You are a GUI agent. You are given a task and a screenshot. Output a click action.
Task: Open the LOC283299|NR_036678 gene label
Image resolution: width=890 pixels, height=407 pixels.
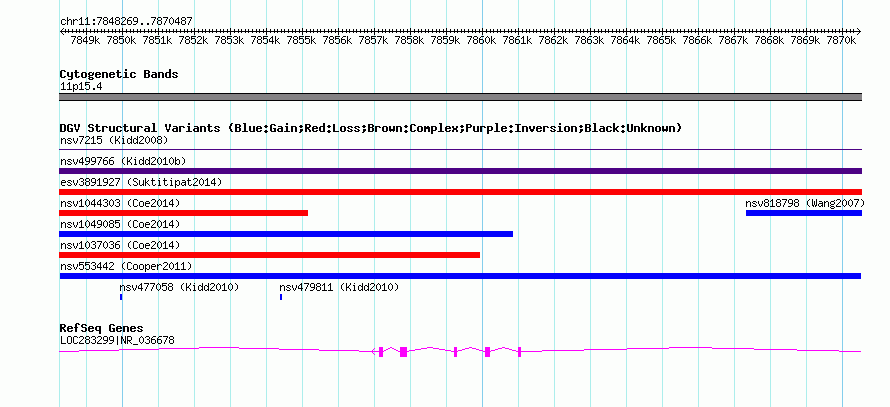click(x=117, y=341)
